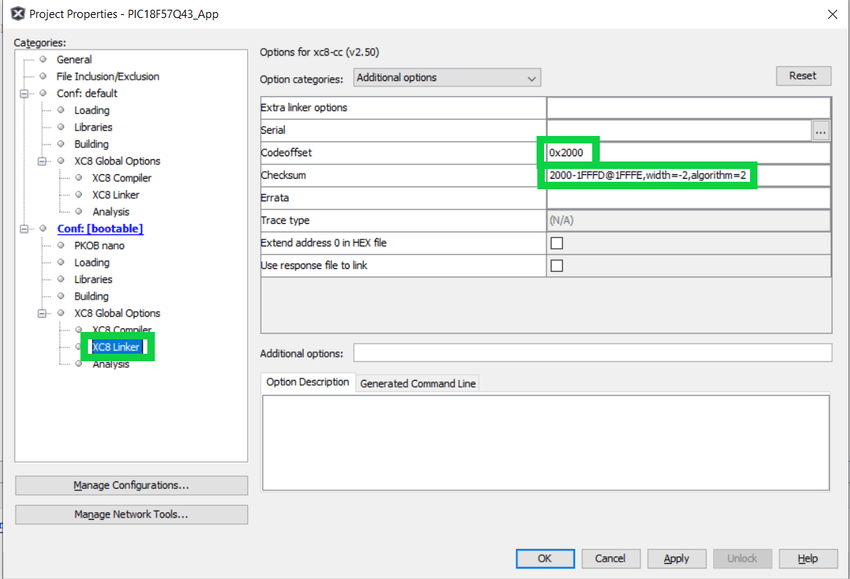The height and width of the screenshot is (579, 850).
Task: Enable Extend address 0 in HEX file
Action: coord(557,243)
